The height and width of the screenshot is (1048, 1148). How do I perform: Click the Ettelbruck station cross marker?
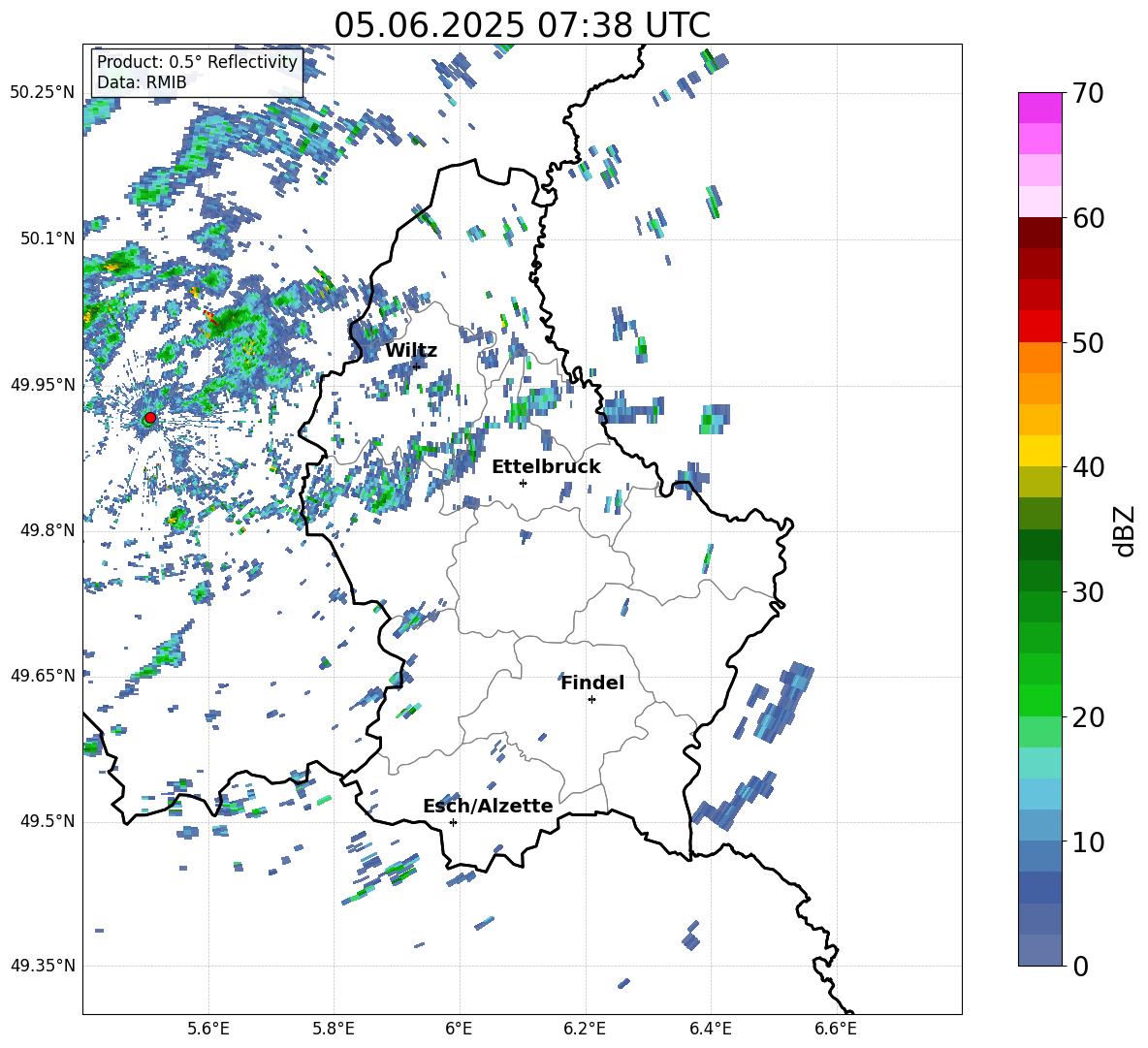523,483
